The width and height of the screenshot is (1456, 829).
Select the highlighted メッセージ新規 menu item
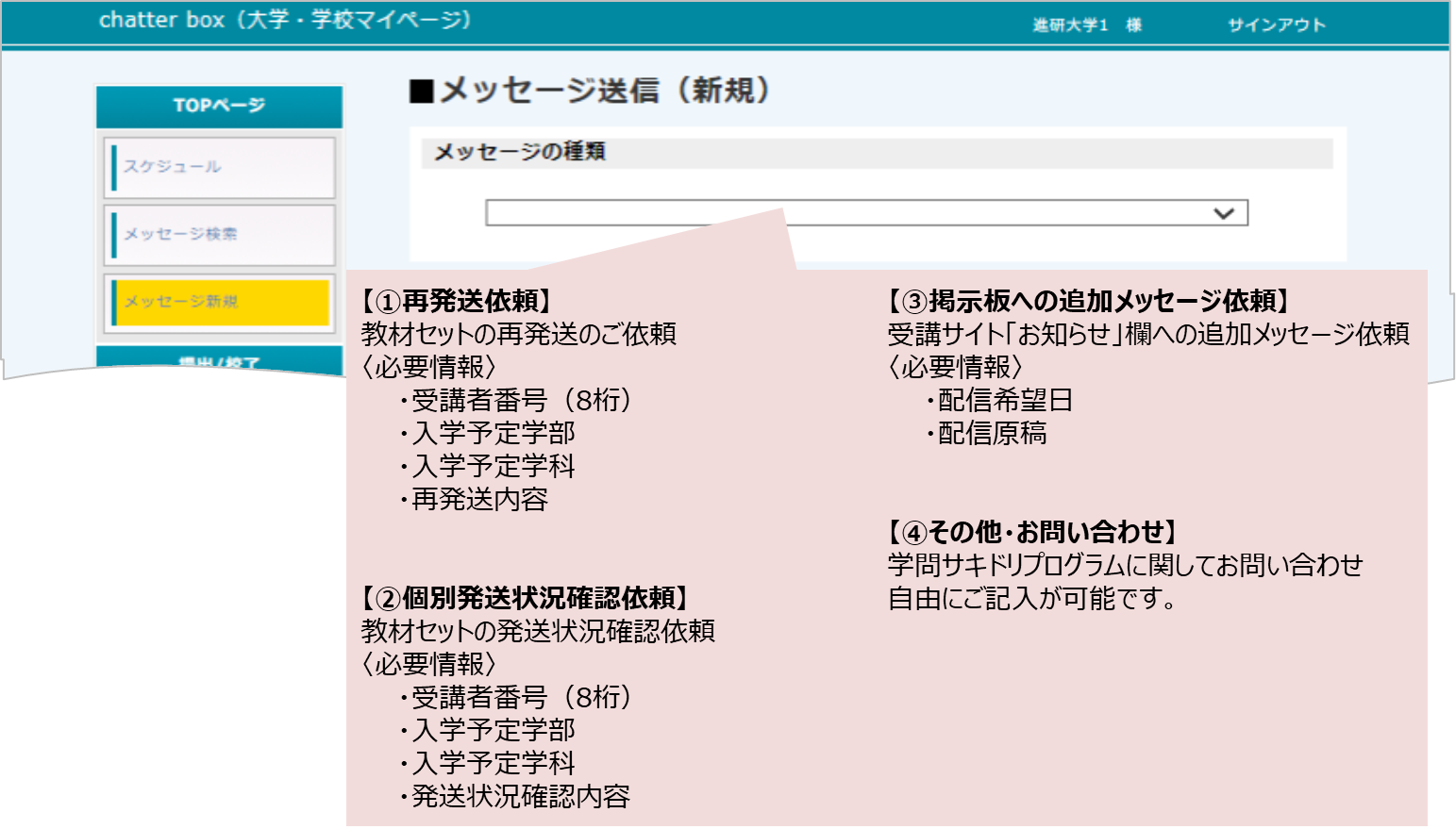coord(219,302)
